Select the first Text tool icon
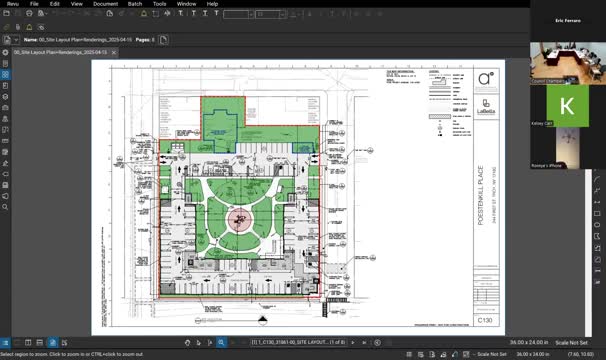This screenshot has height=360, width=606. point(180,14)
